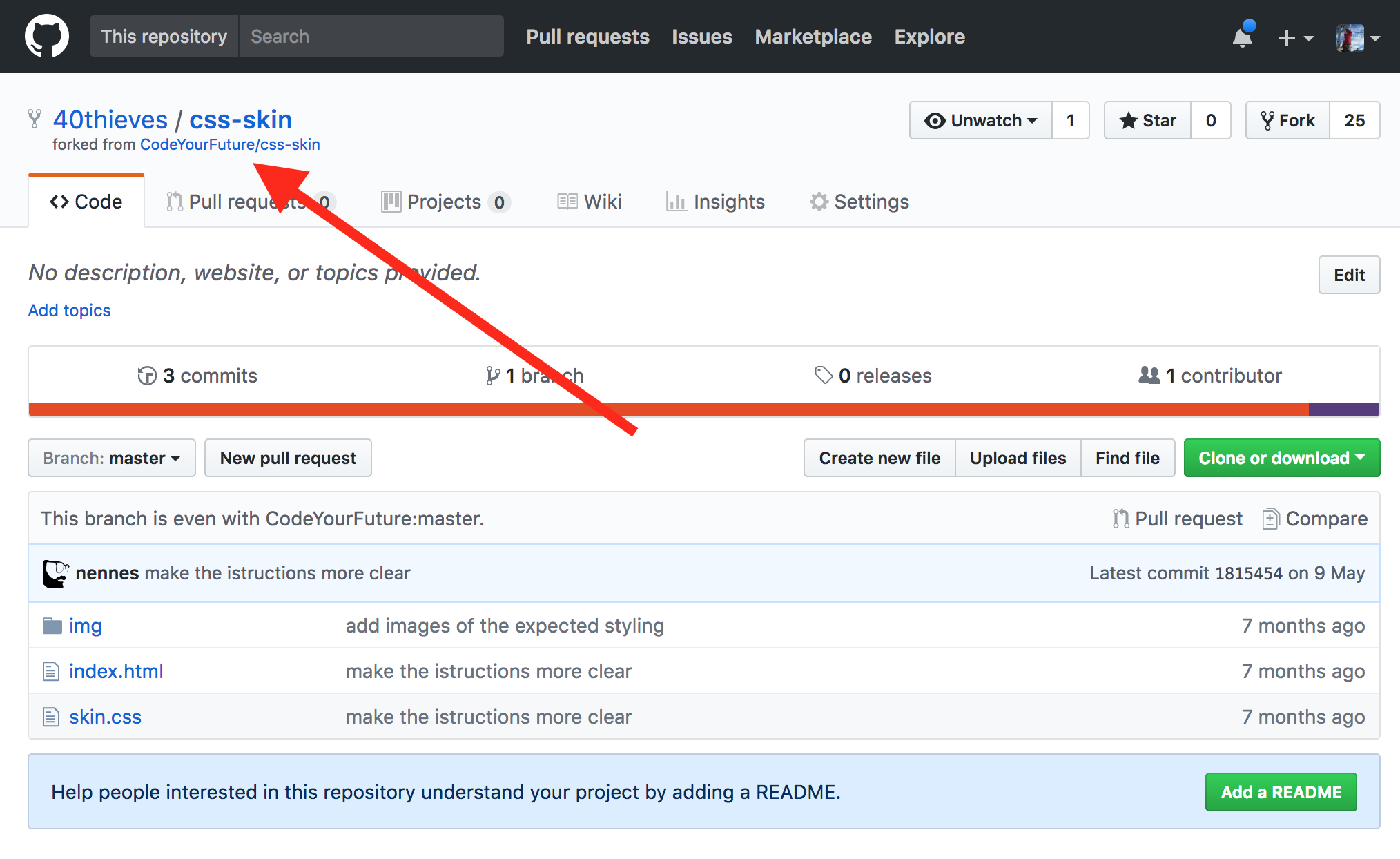
Task: Star the repository
Action: pos(1147,120)
